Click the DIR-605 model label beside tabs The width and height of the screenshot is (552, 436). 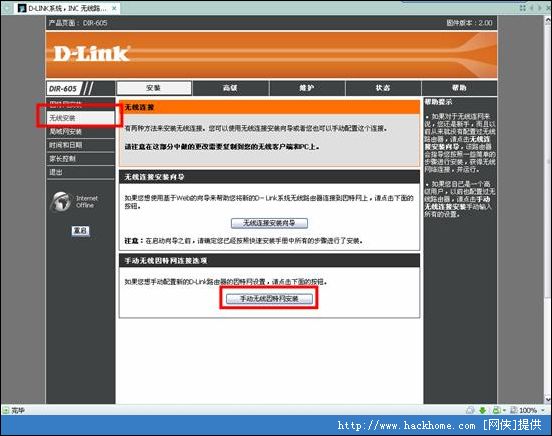[63, 88]
